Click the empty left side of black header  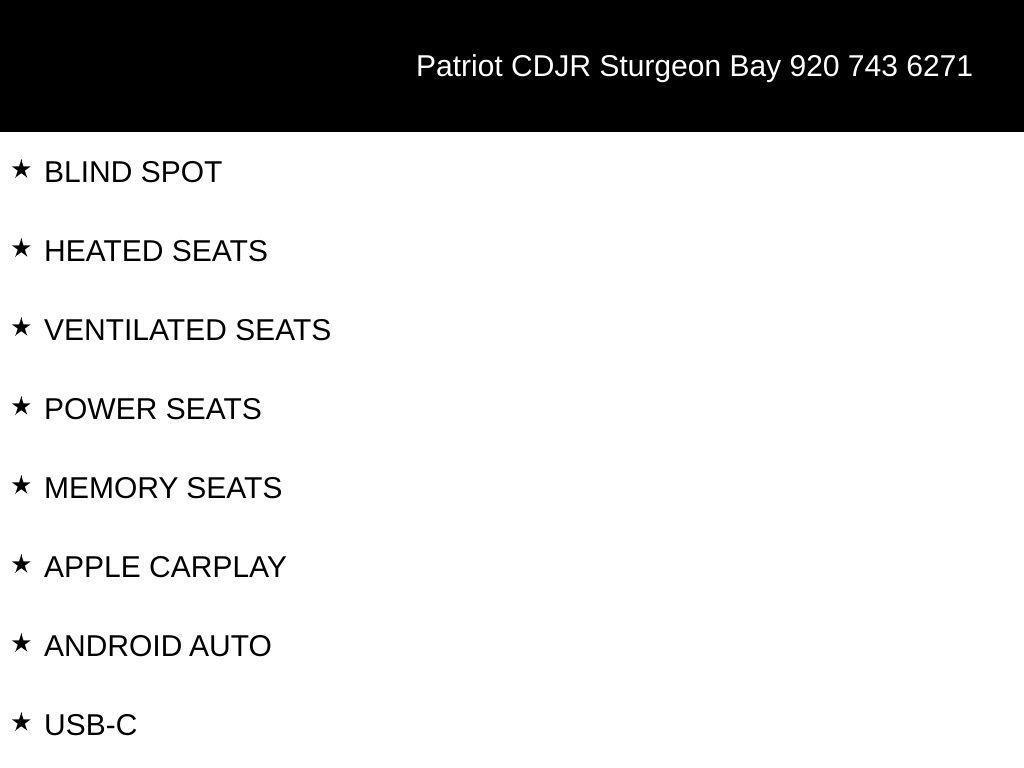pos(196,66)
